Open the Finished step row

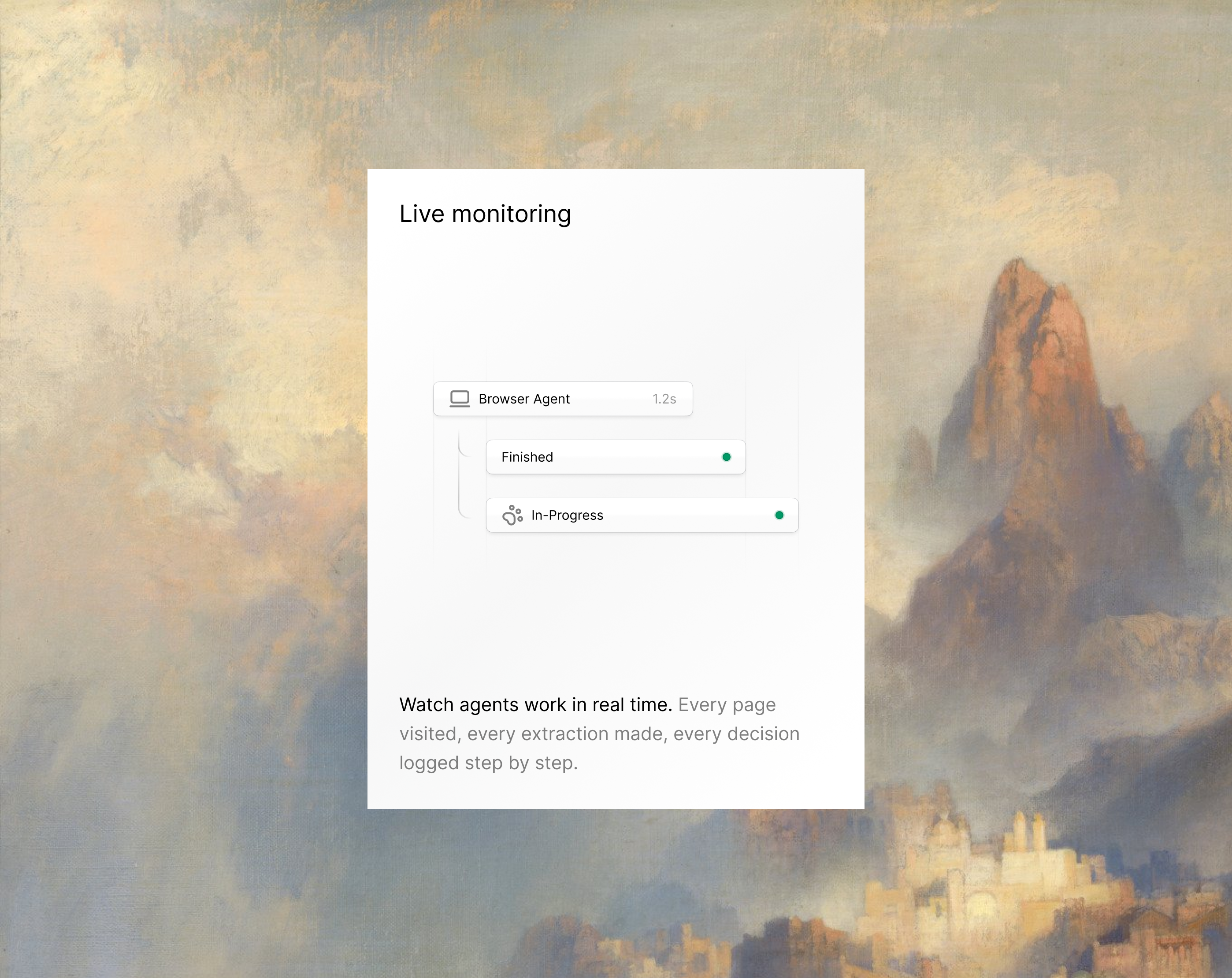[616, 457]
